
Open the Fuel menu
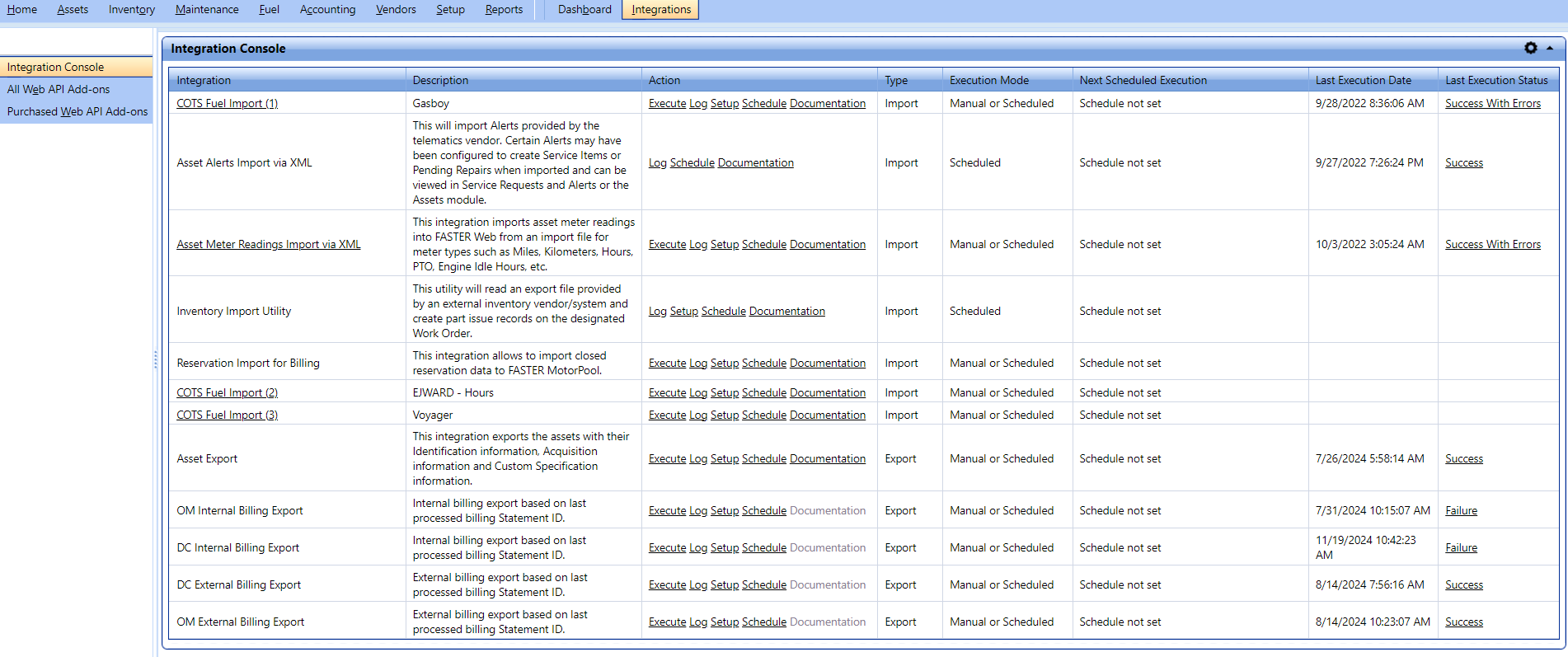click(x=269, y=9)
